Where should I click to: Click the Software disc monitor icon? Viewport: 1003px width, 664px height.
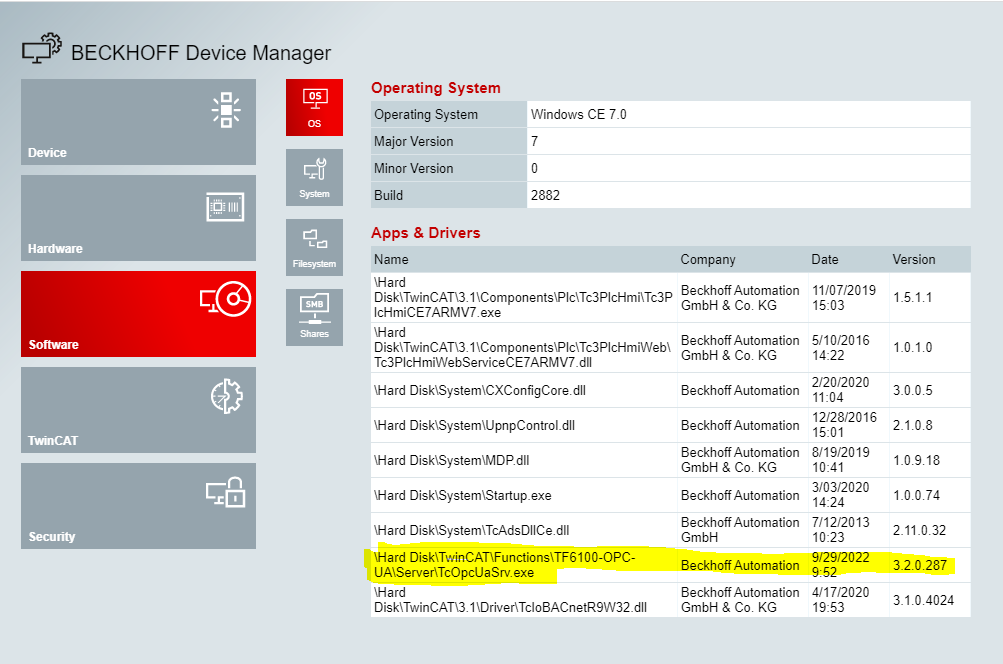226,299
